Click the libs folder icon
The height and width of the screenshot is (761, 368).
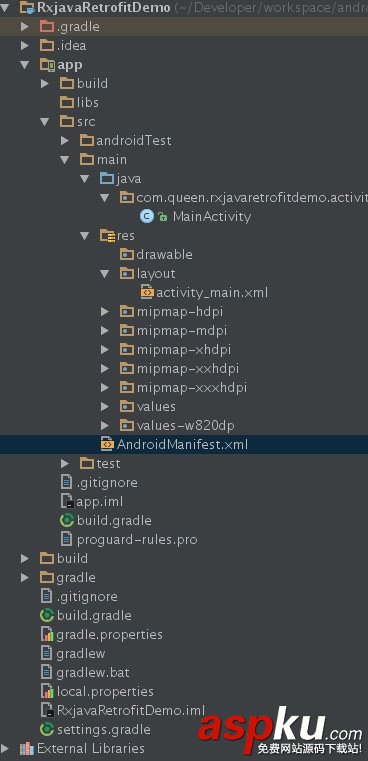pos(67,102)
